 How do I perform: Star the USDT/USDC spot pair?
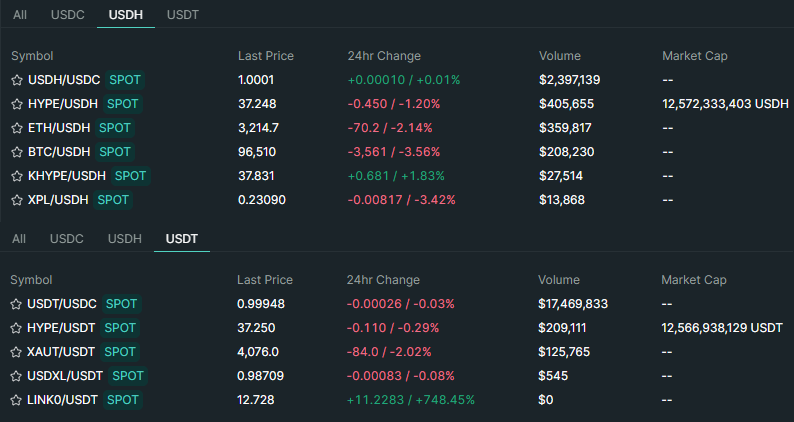pyautogui.click(x=17, y=304)
